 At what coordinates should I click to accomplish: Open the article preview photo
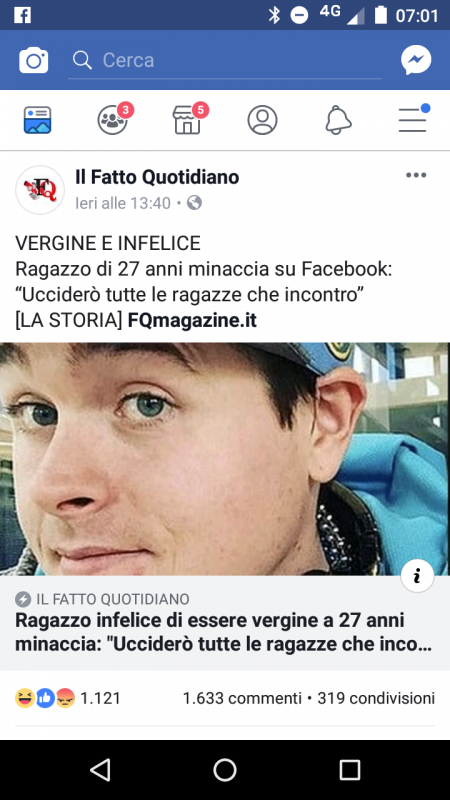(x=225, y=459)
